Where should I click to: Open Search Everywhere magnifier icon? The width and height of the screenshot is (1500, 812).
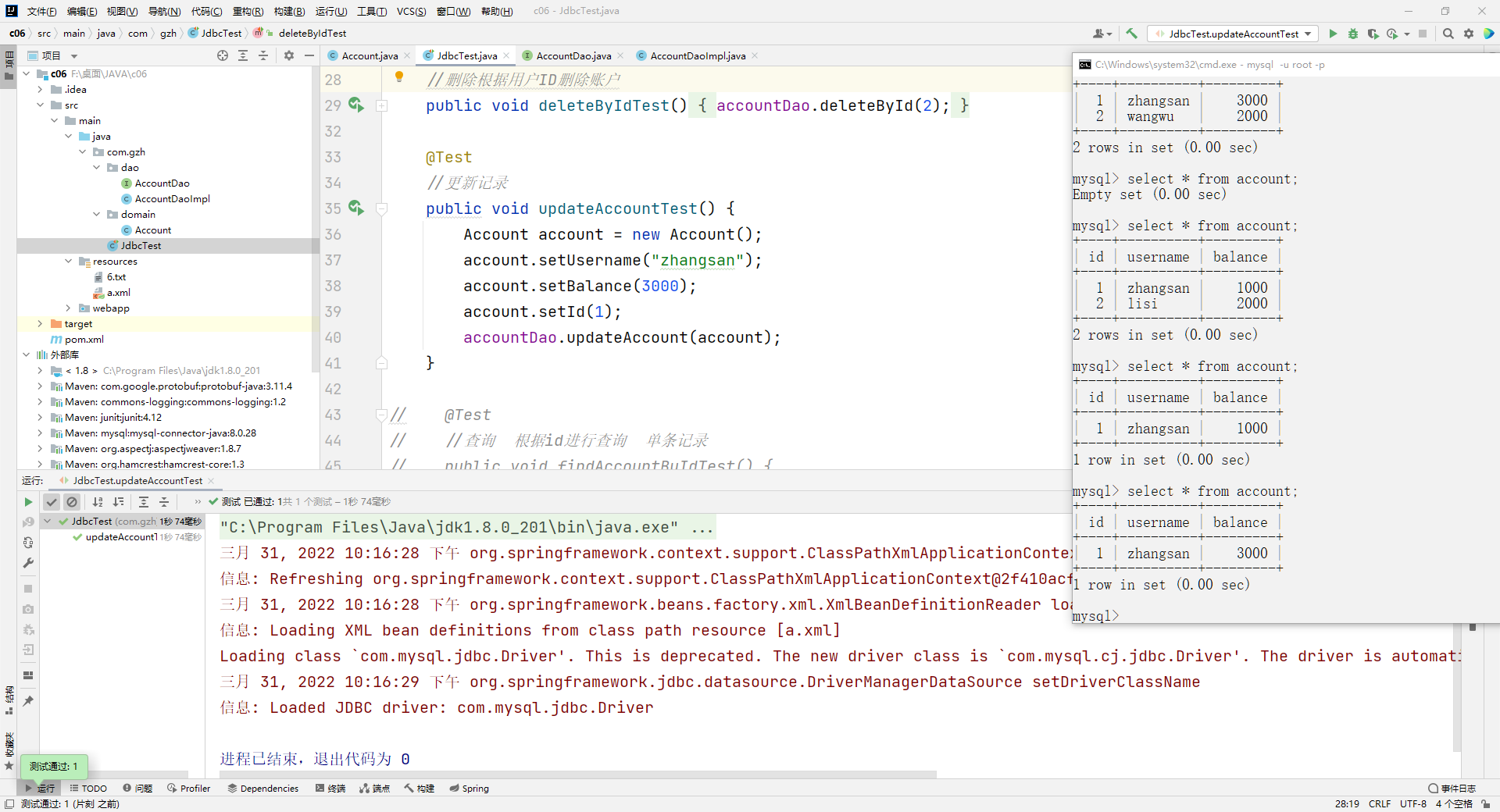(x=1448, y=34)
